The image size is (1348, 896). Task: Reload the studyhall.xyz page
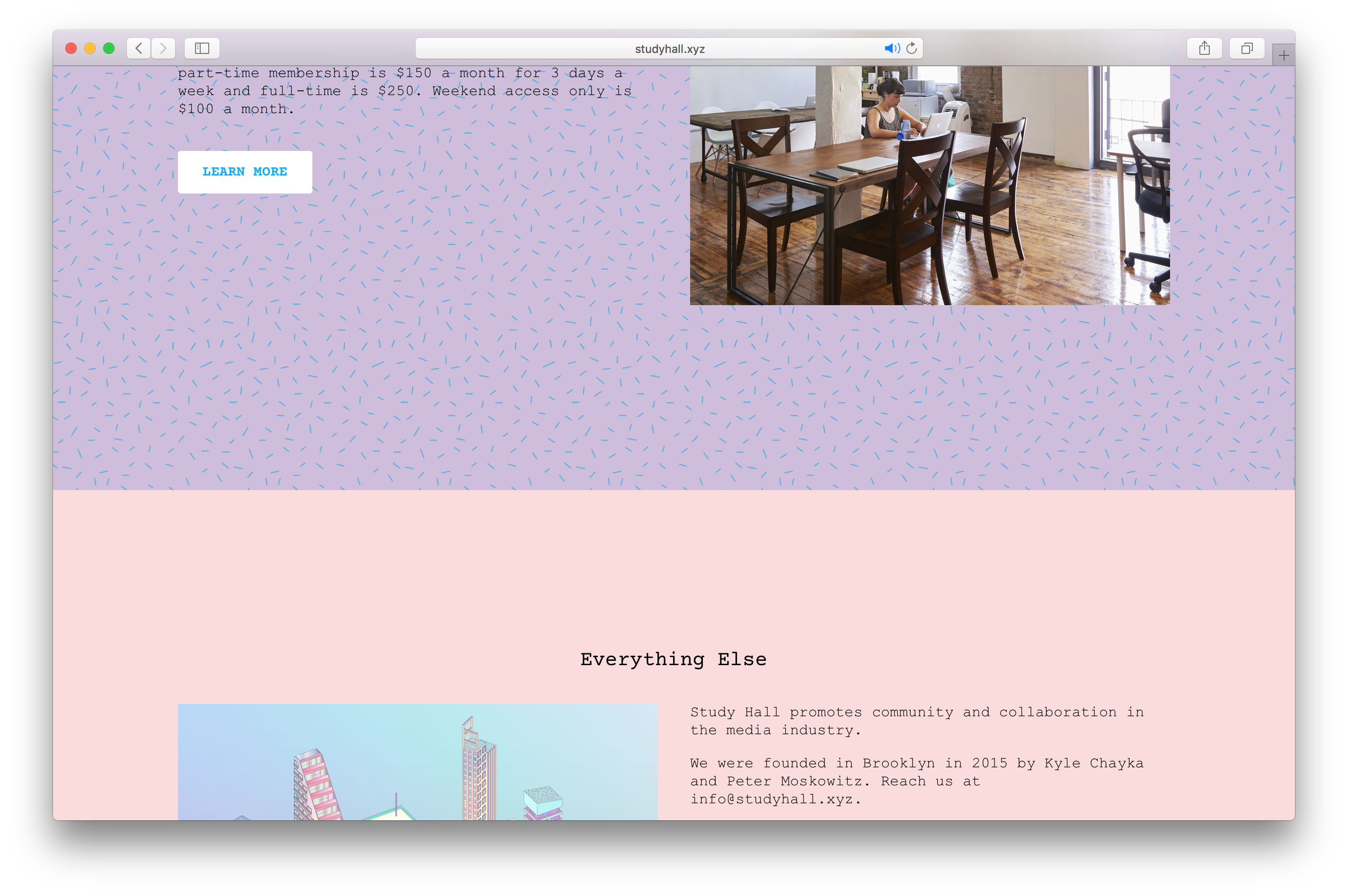point(912,49)
